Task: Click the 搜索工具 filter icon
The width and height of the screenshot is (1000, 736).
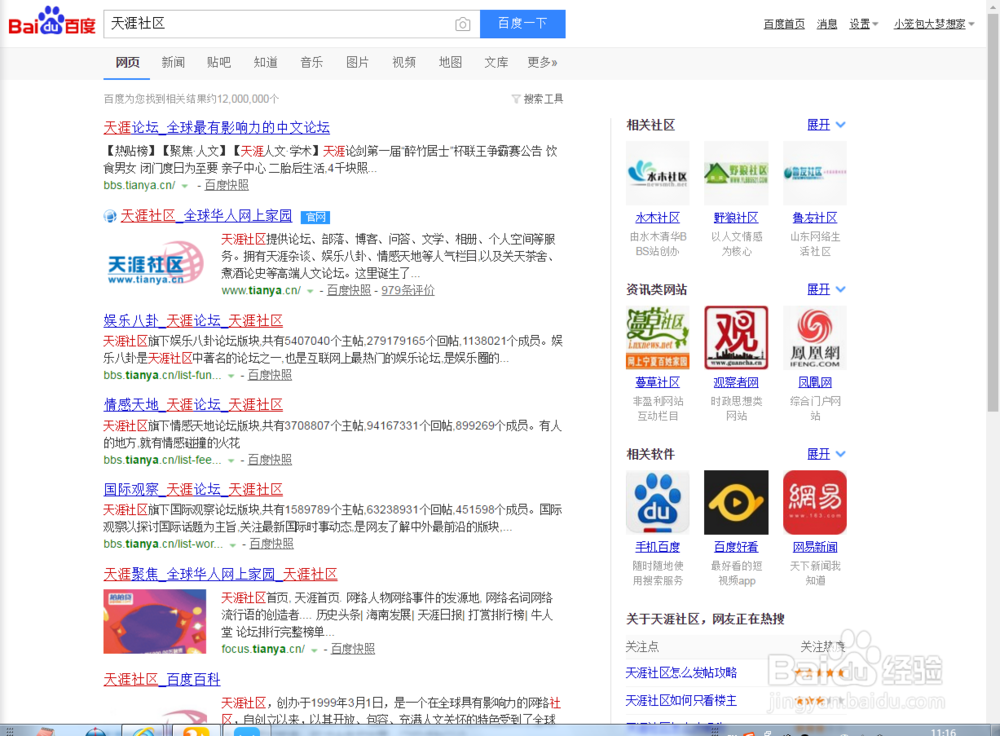Action: (x=516, y=99)
